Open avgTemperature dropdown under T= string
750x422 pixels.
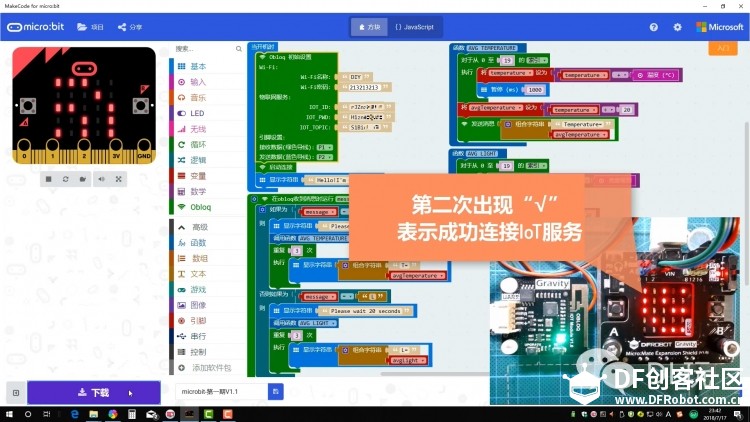click(x=419, y=276)
